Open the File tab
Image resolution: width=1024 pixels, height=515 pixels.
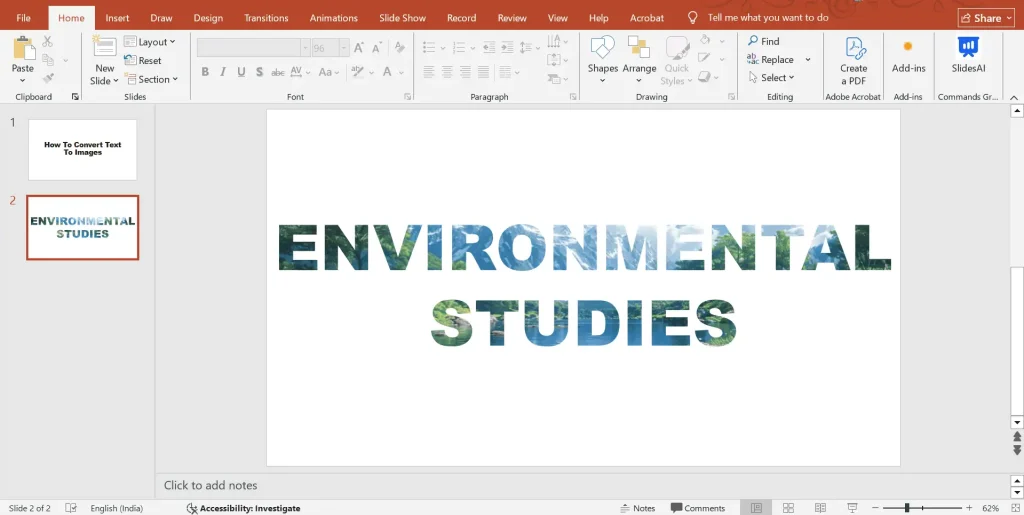pos(24,18)
